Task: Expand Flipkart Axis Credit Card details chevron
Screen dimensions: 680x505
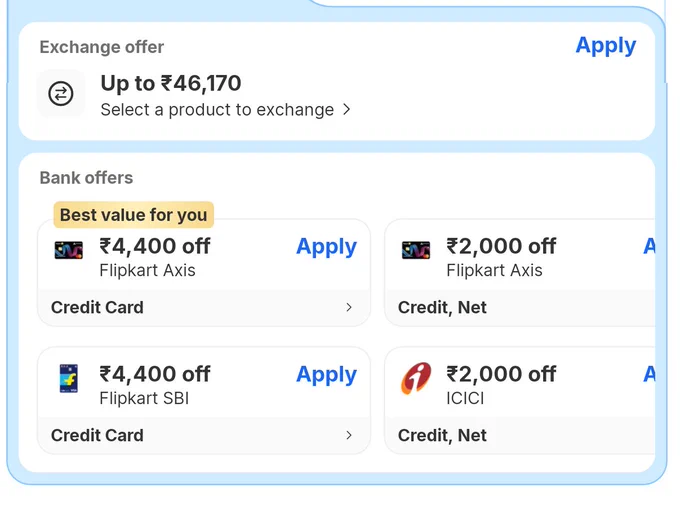Action: (x=349, y=307)
